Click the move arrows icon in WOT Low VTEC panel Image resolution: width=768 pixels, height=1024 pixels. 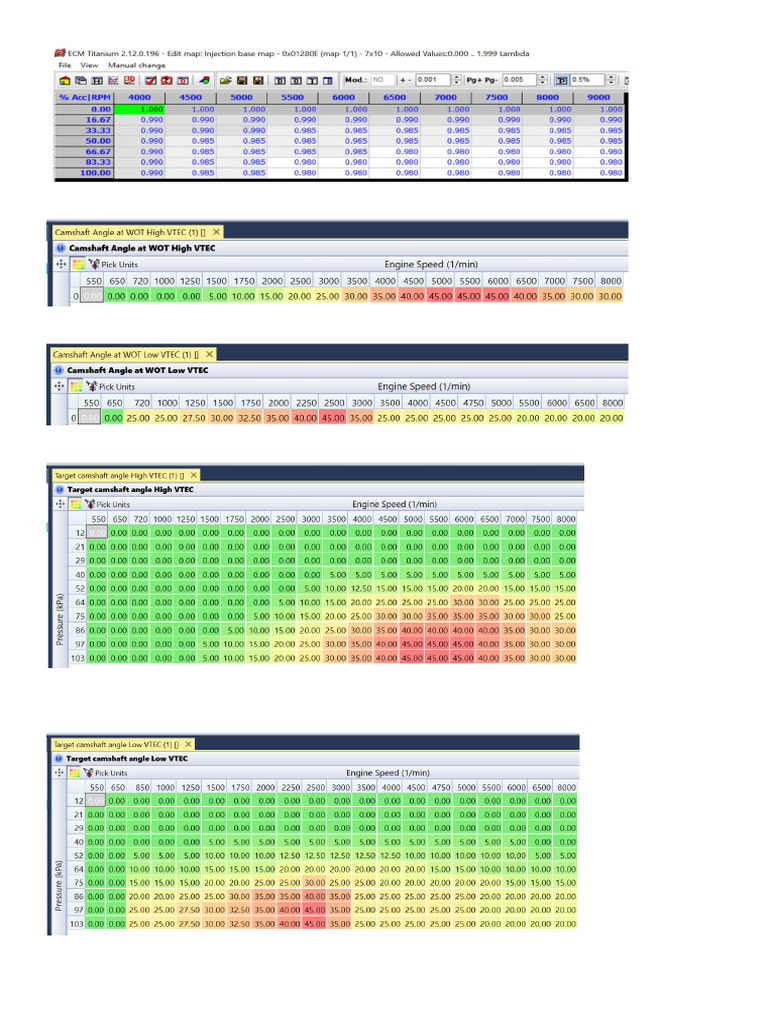click(x=59, y=386)
